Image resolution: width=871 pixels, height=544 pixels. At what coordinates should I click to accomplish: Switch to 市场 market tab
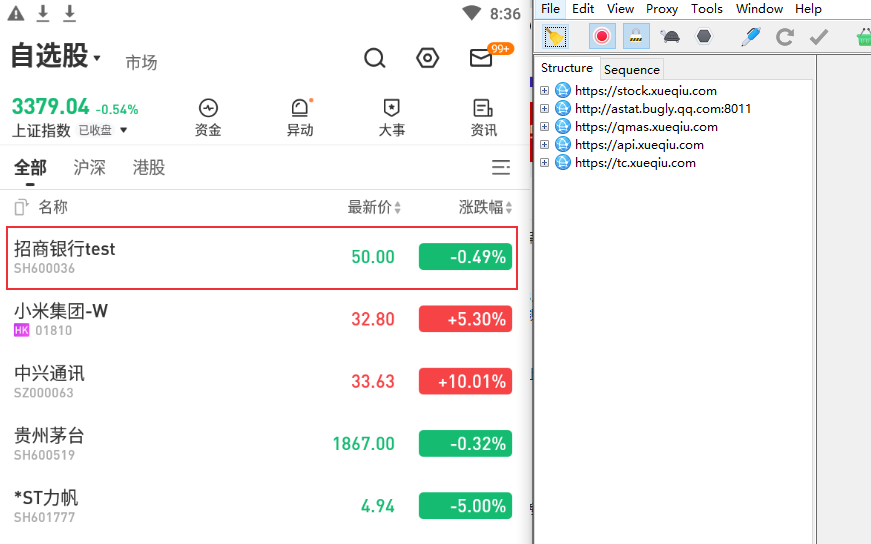click(141, 62)
